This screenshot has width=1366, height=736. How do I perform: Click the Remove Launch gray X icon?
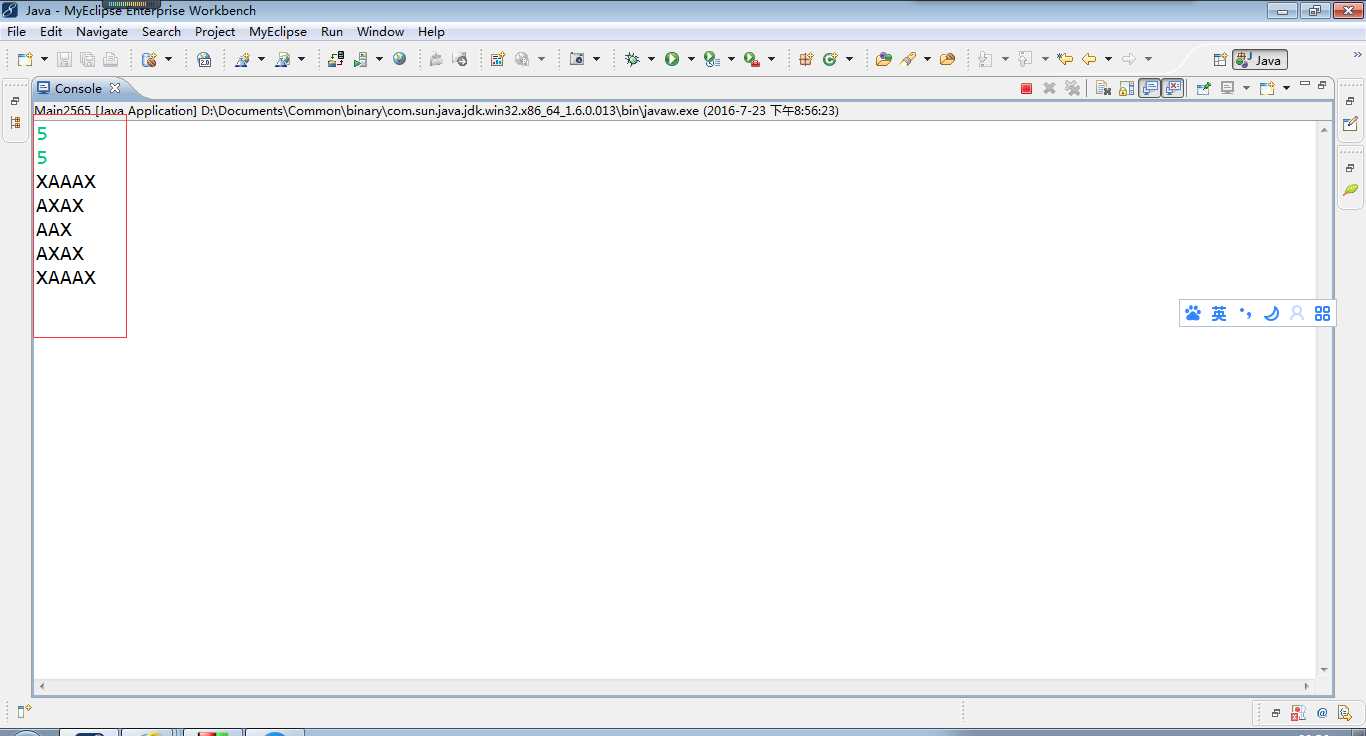[1049, 88]
